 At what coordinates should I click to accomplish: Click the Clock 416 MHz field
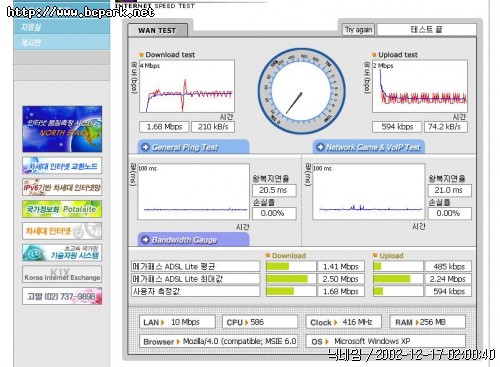click(x=344, y=322)
